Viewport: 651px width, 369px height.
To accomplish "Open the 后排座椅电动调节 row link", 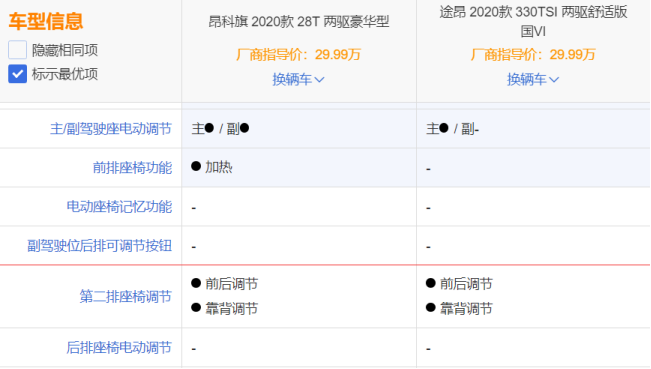I will pyautogui.click(x=119, y=348).
